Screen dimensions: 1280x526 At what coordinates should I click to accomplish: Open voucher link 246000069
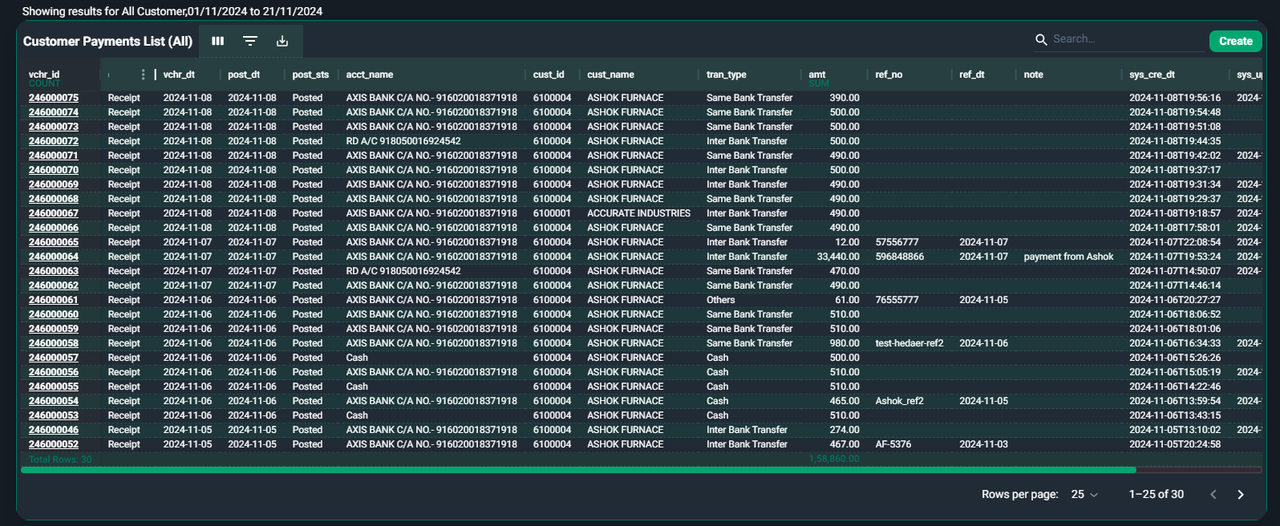[x=53, y=184]
